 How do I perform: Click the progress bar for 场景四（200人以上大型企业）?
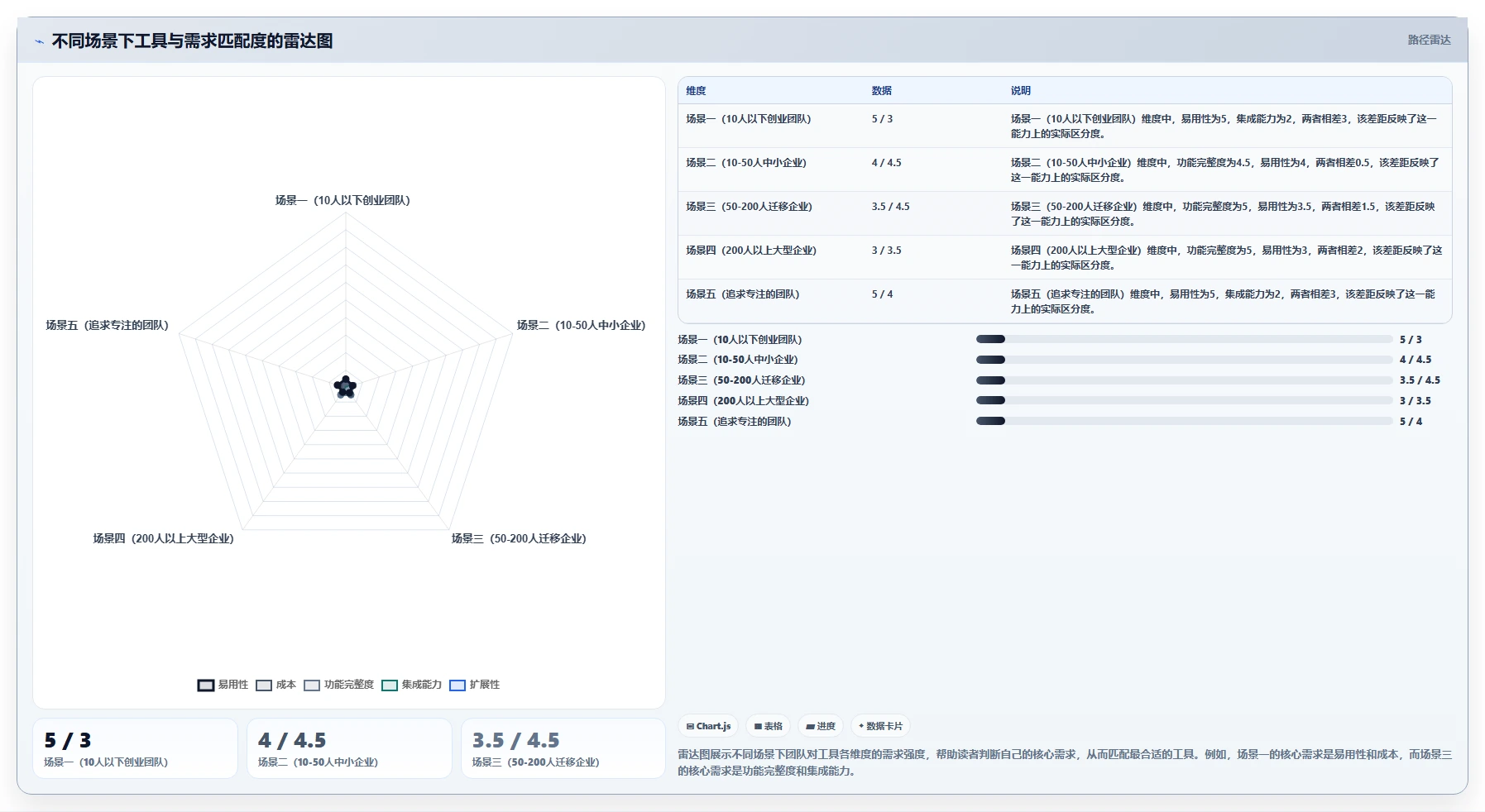(x=1184, y=400)
